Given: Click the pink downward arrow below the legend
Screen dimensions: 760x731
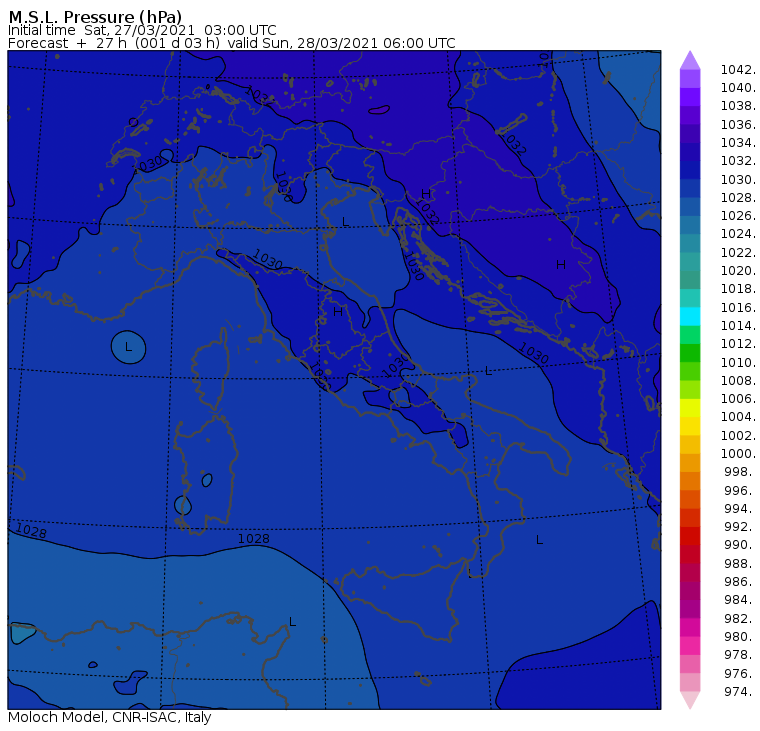Looking at the screenshot, I should 690,700.
